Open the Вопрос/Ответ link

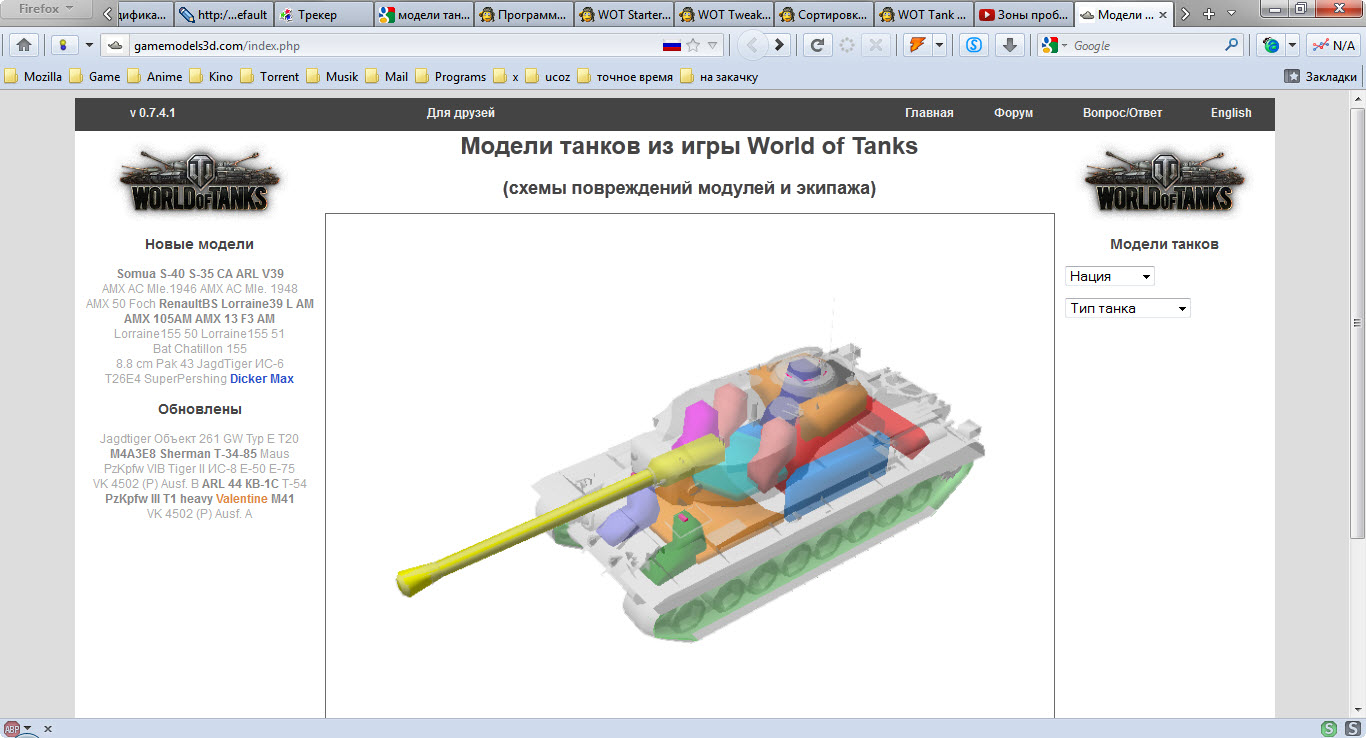(1122, 113)
